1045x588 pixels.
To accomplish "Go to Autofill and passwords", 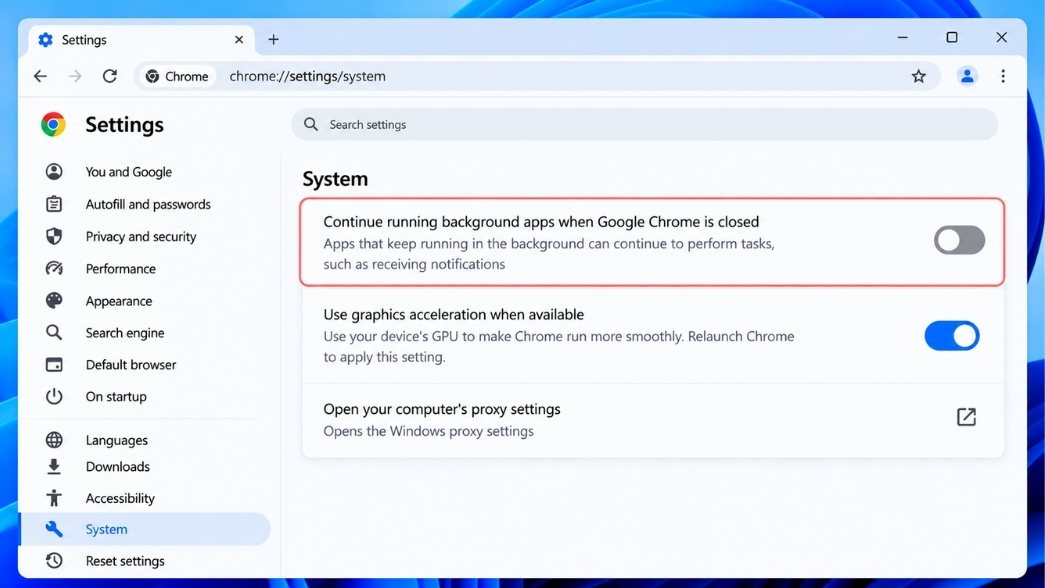I will [x=148, y=204].
